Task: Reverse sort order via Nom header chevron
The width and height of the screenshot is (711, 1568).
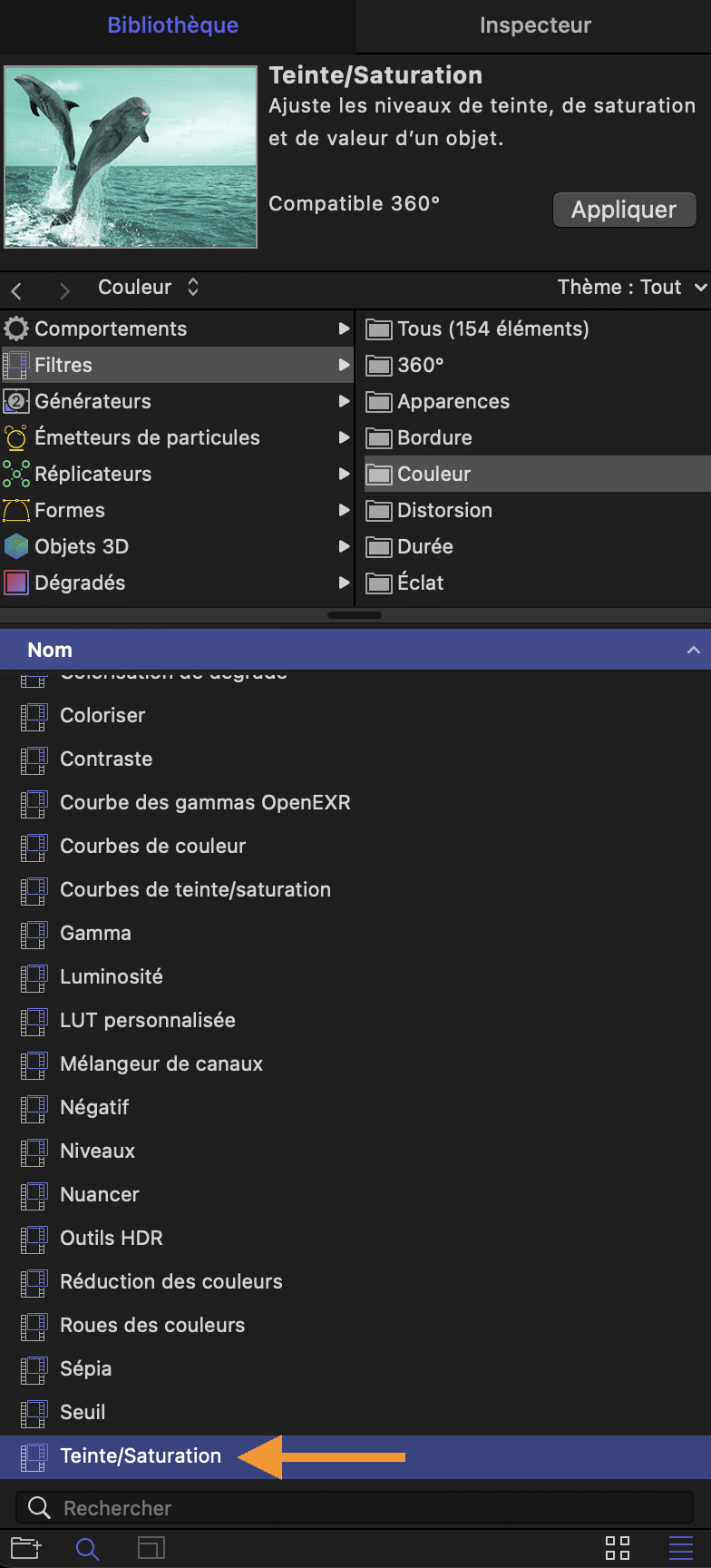Action: [x=694, y=650]
